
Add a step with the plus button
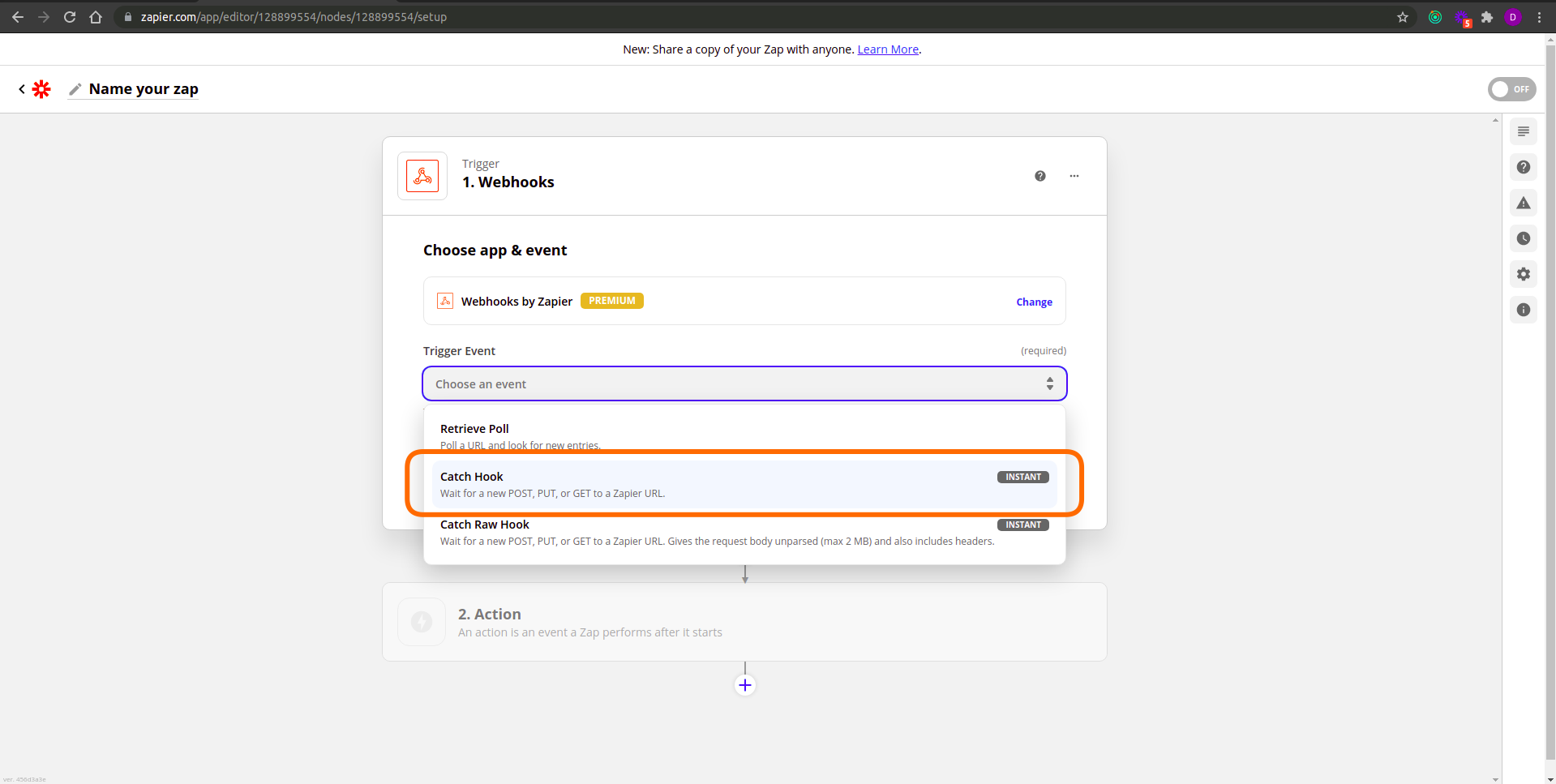tap(745, 685)
